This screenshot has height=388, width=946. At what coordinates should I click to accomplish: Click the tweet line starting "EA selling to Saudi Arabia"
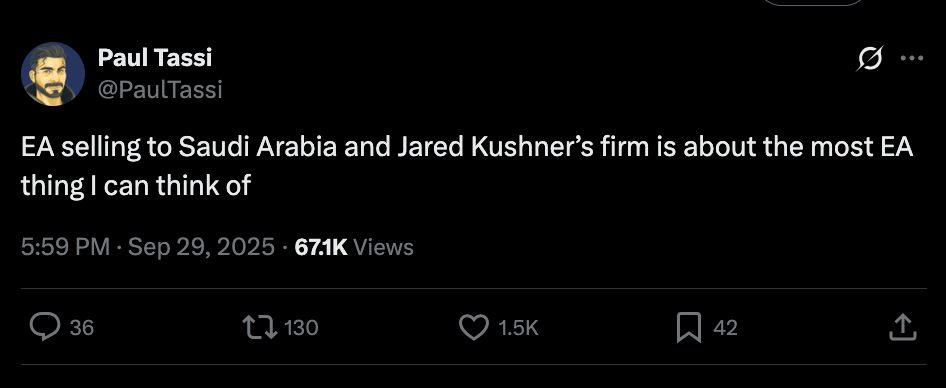(467, 147)
